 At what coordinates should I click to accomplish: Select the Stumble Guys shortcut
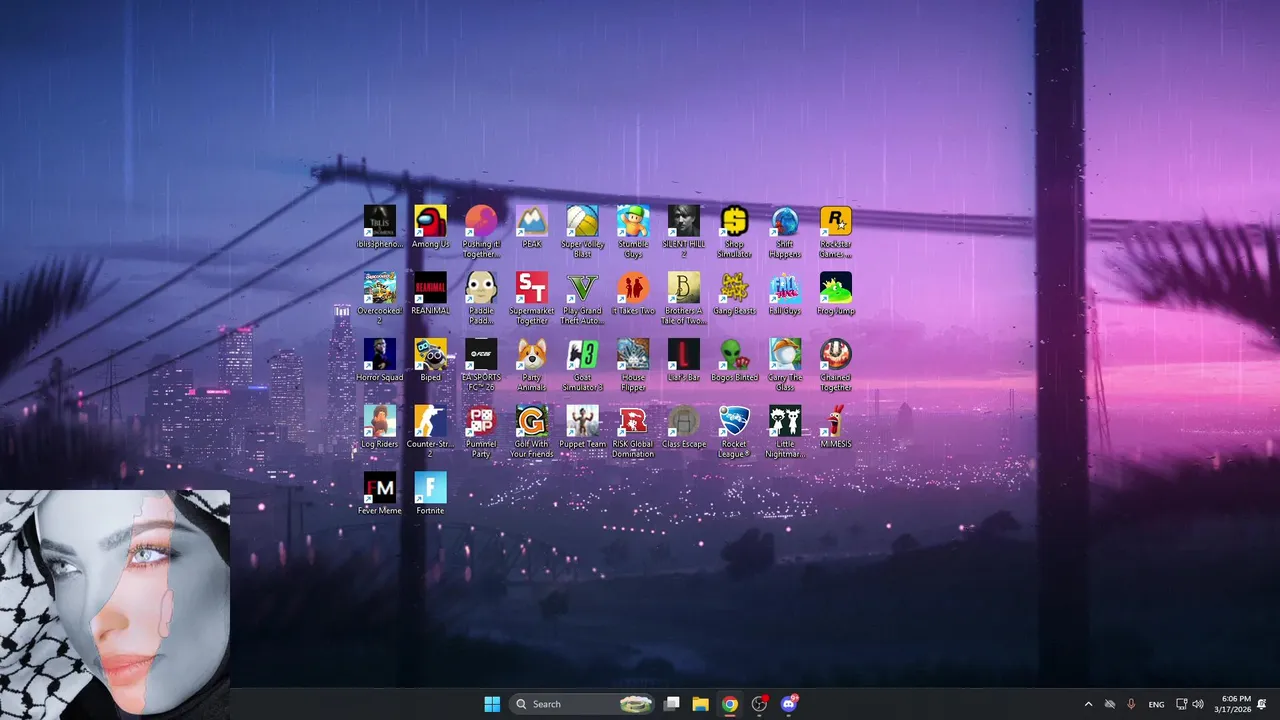(x=633, y=232)
